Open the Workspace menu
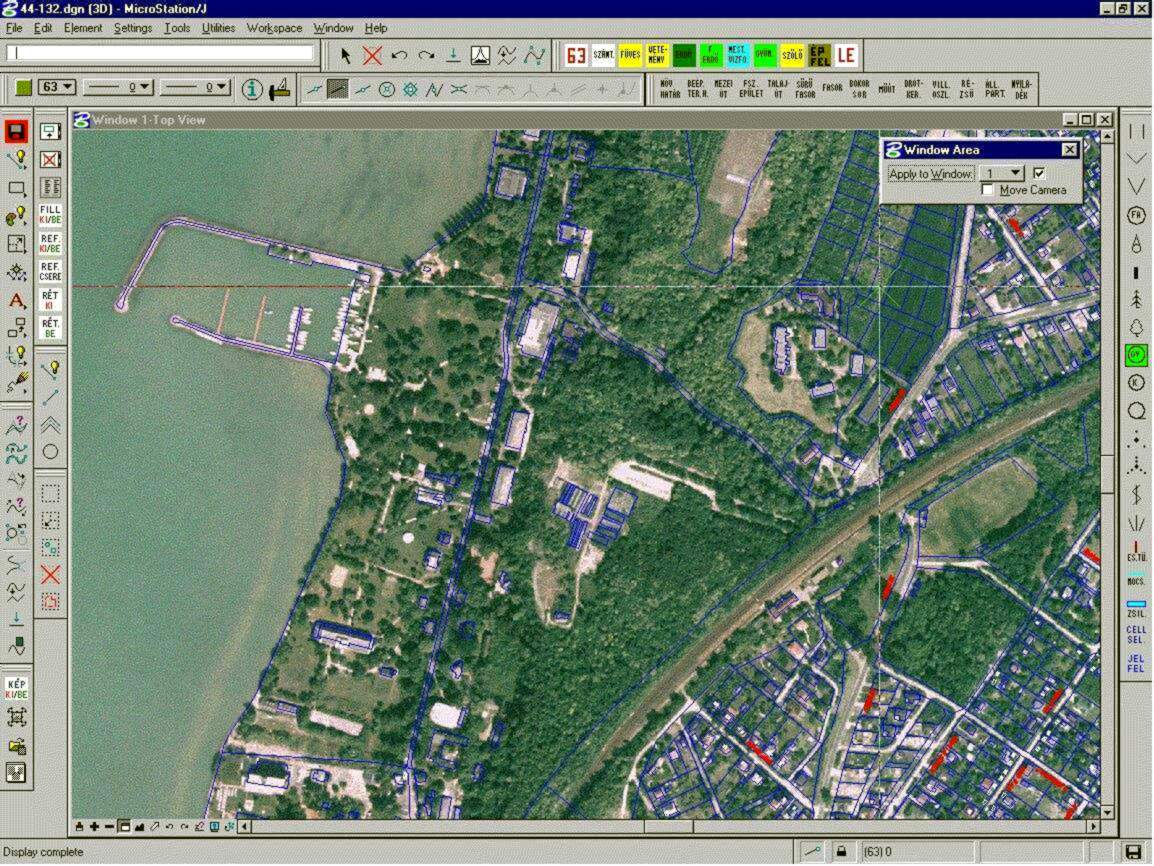Viewport: 1154px width, 866px height. [x=274, y=28]
